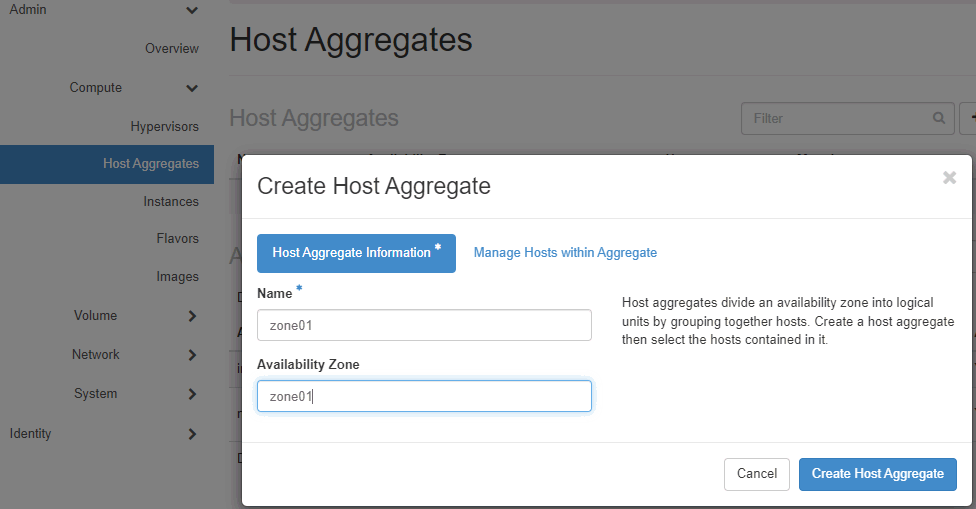This screenshot has height=509, width=976.
Task: Cancel the host aggregate creation
Action: [x=756, y=474]
